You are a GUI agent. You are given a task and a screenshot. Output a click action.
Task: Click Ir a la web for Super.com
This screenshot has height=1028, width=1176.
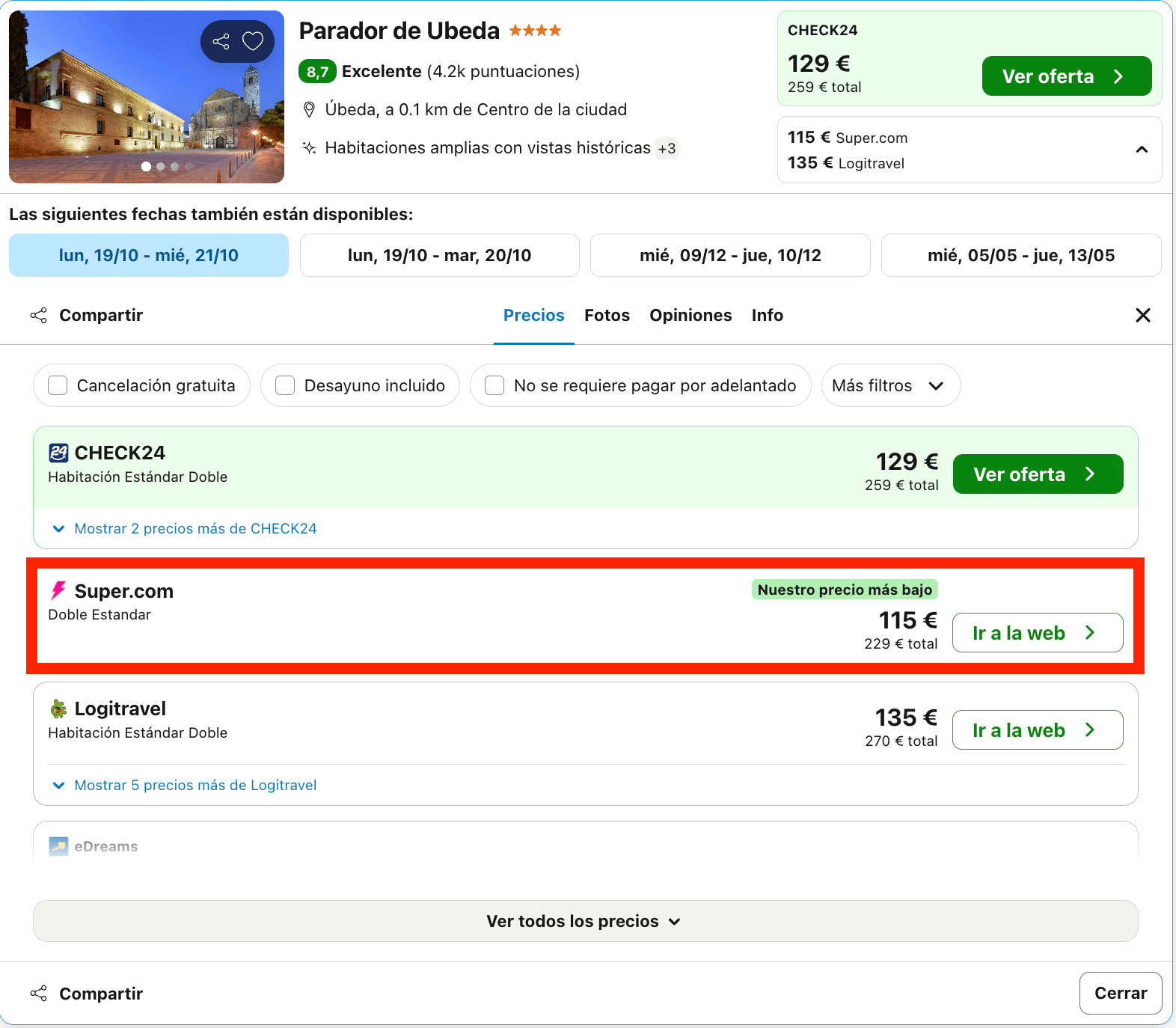pos(1038,633)
